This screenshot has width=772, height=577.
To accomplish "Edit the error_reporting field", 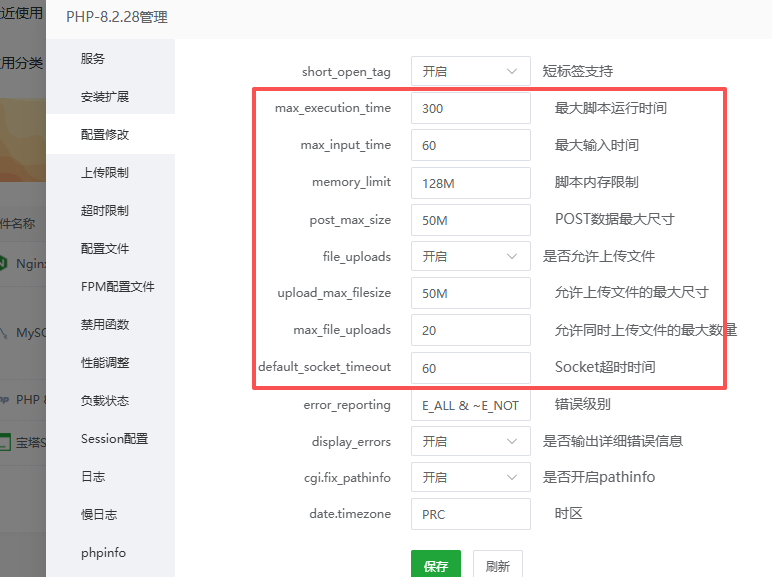I will tap(471, 405).
